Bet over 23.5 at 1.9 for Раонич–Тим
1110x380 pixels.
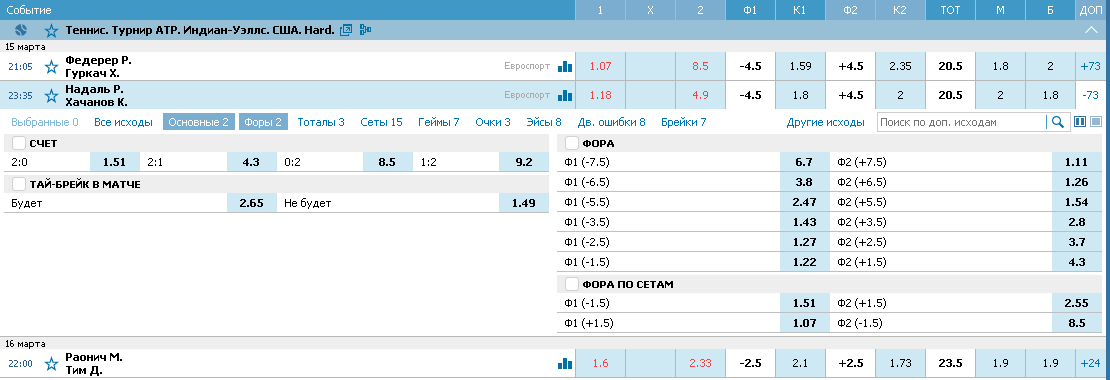coord(1050,364)
